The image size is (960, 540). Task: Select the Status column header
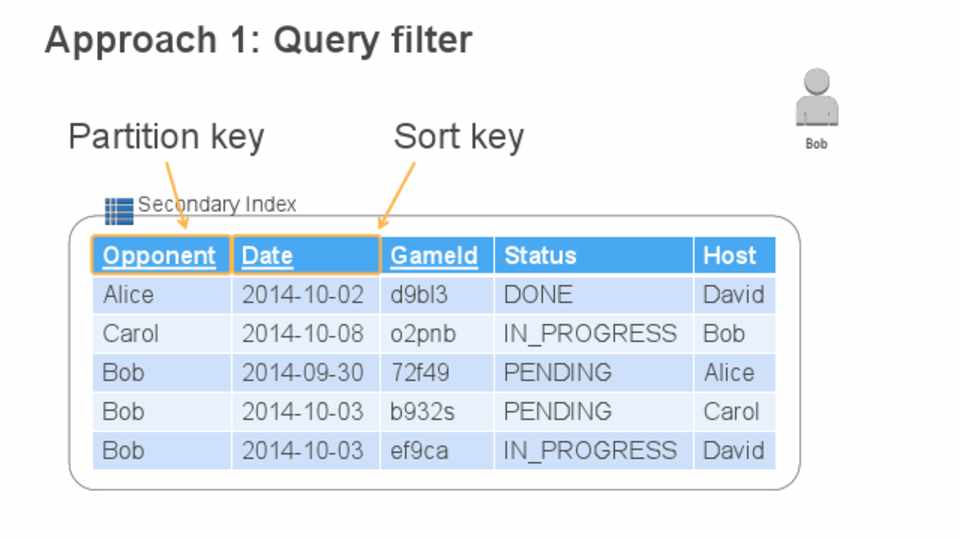[x=540, y=256]
